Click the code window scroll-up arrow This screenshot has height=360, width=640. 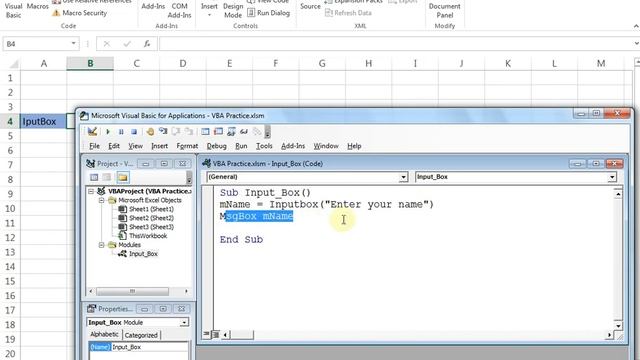tap(618, 194)
